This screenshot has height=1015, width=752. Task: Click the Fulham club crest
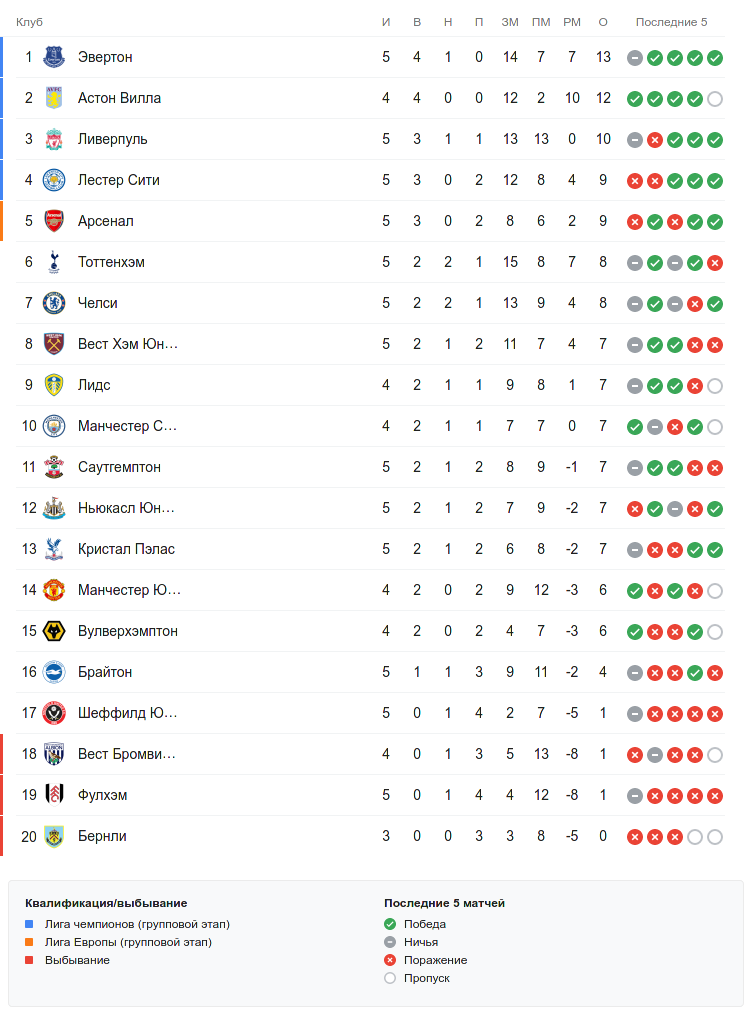[x=54, y=795]
